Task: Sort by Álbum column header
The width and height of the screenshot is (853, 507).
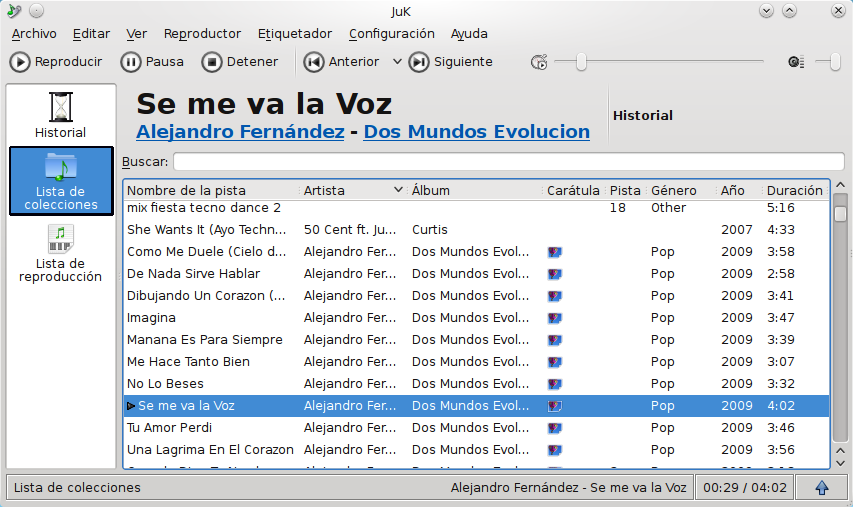Action: [476, 190]
